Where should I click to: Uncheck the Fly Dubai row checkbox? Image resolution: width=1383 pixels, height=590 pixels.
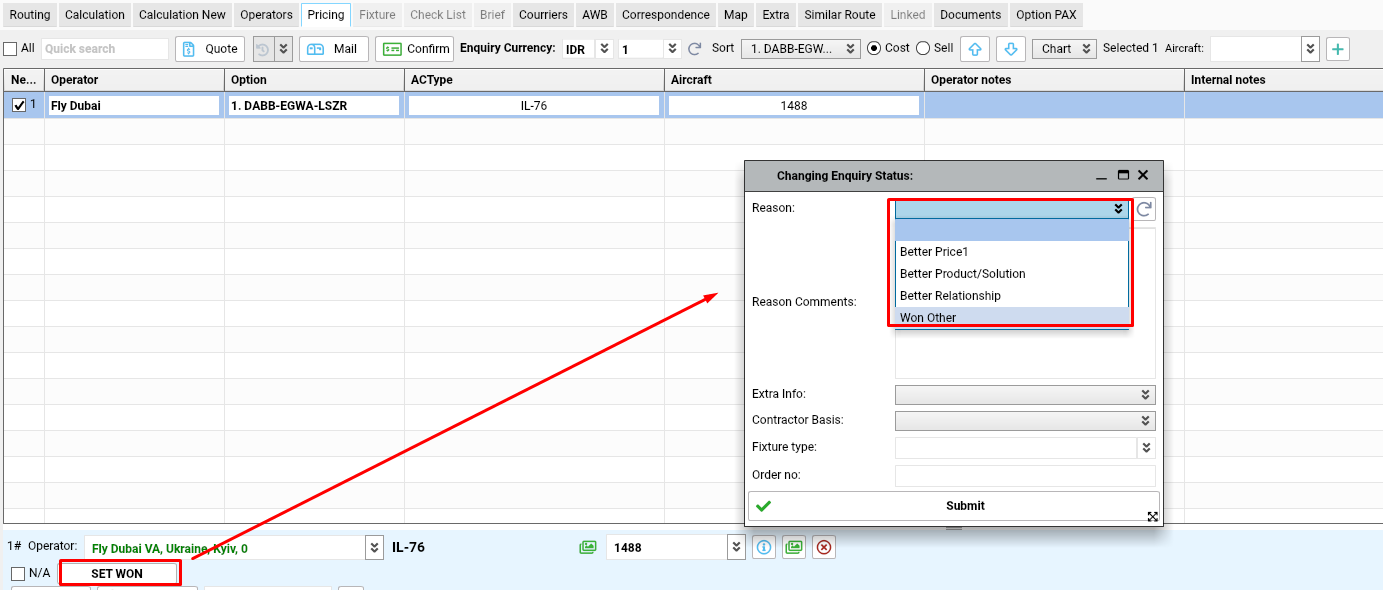point(19,105)
